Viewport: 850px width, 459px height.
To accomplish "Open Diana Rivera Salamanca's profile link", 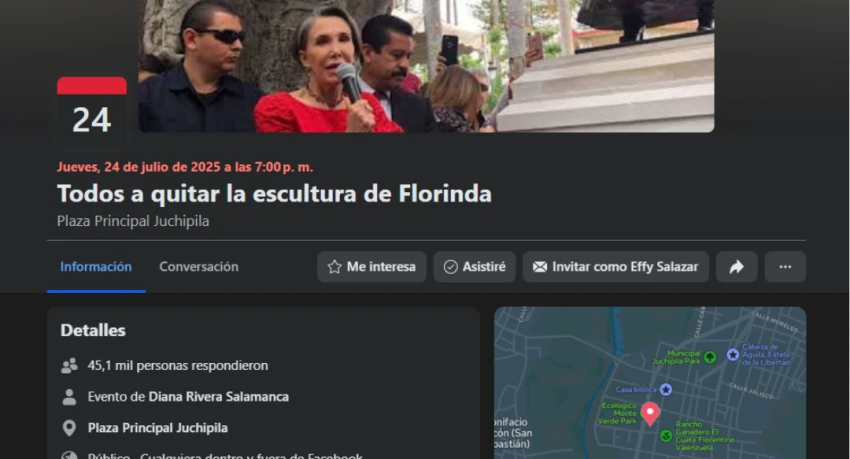I will [x=218, y=397].
